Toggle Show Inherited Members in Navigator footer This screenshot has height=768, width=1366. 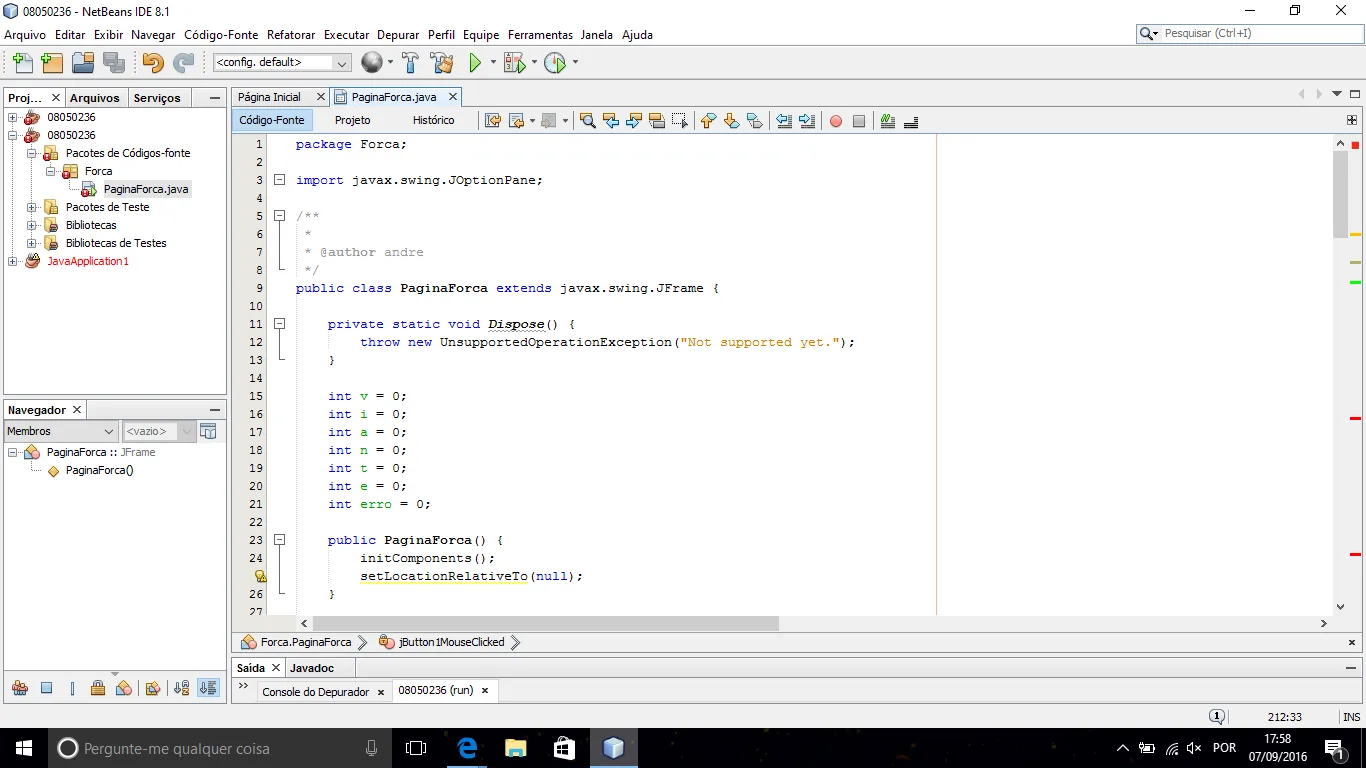coord(19,688)
